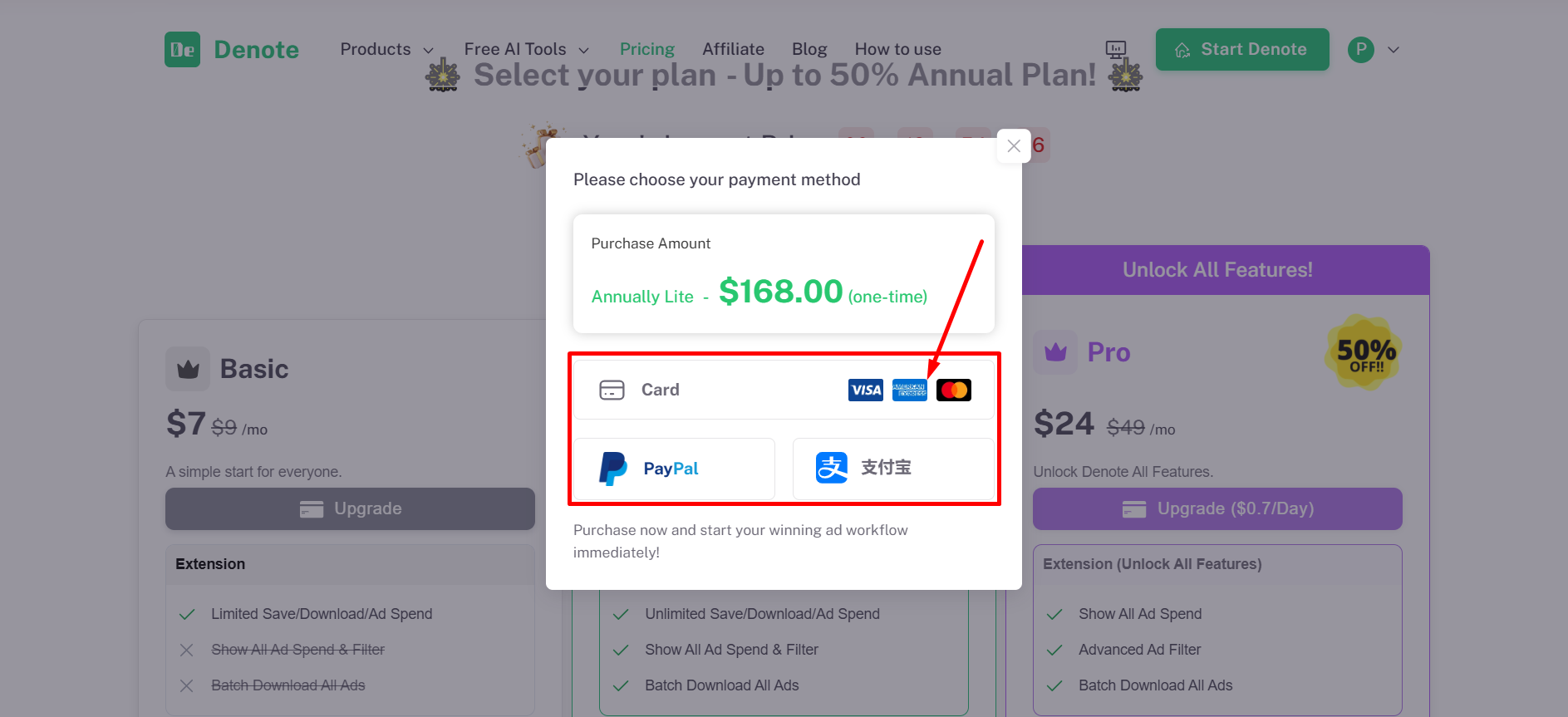Expand the Free AI Tools menu
1568x717 pixels.
tap(526, 50)
